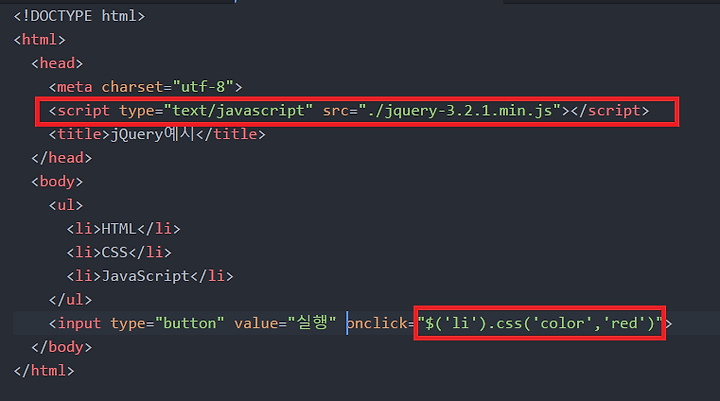Click the $('li').css('color','red') code string

(540, 323)
